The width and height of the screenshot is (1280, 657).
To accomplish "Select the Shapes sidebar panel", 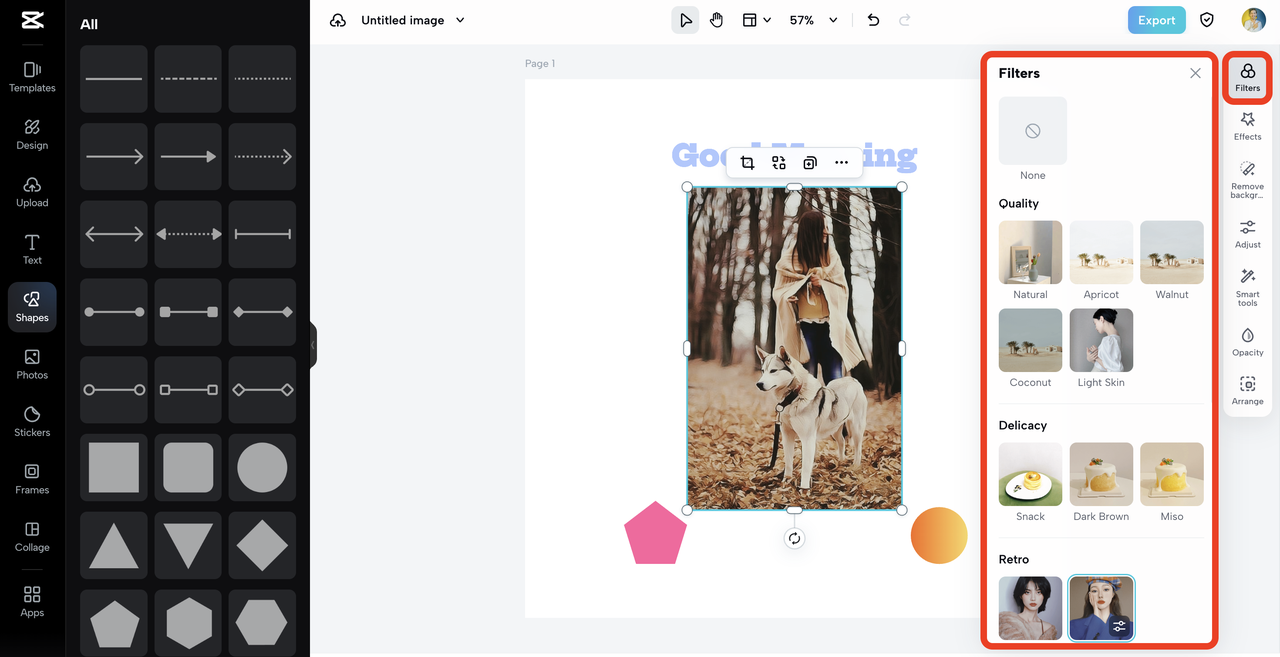I will (x=32, y=307).
